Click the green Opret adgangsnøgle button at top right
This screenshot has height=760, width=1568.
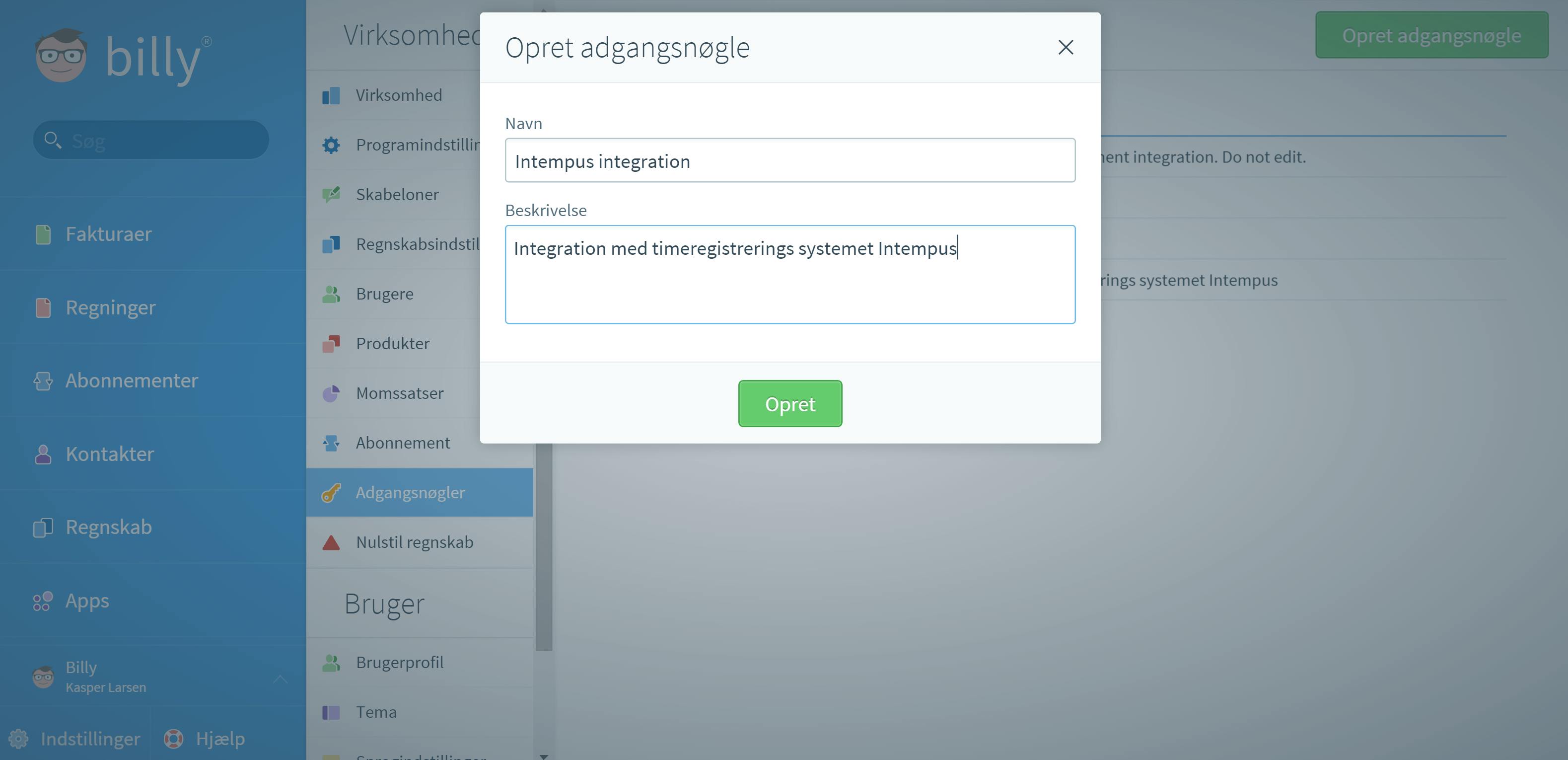1431,35
